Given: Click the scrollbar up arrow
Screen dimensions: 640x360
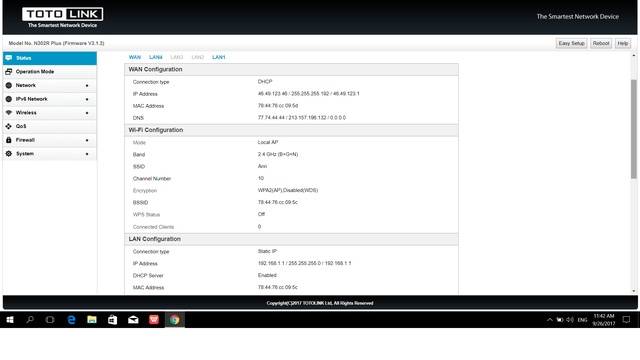Looking at the screenshot, I should click(x=633, y=55).
